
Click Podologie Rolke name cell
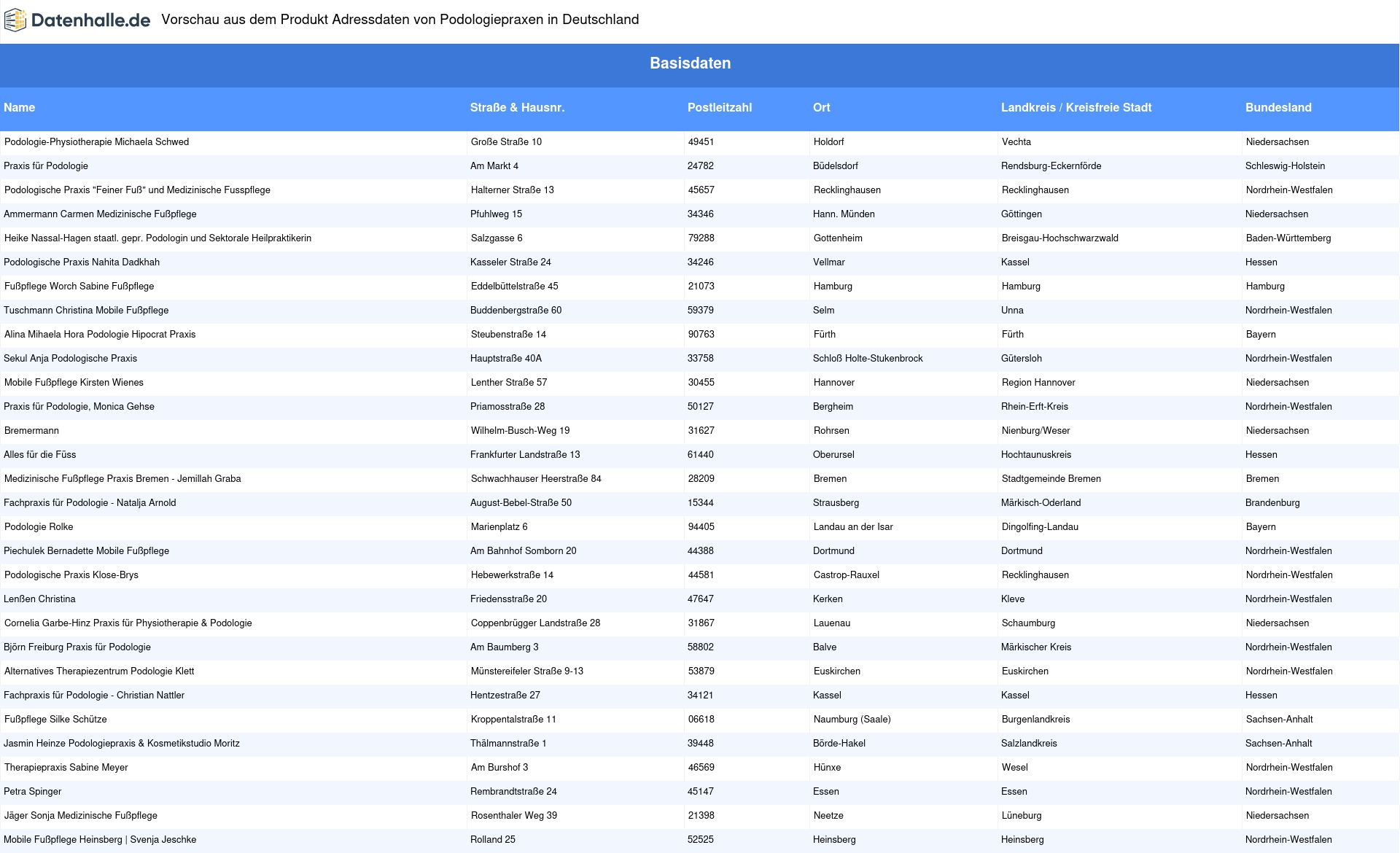pyautogui.click(x=39, y=527)
